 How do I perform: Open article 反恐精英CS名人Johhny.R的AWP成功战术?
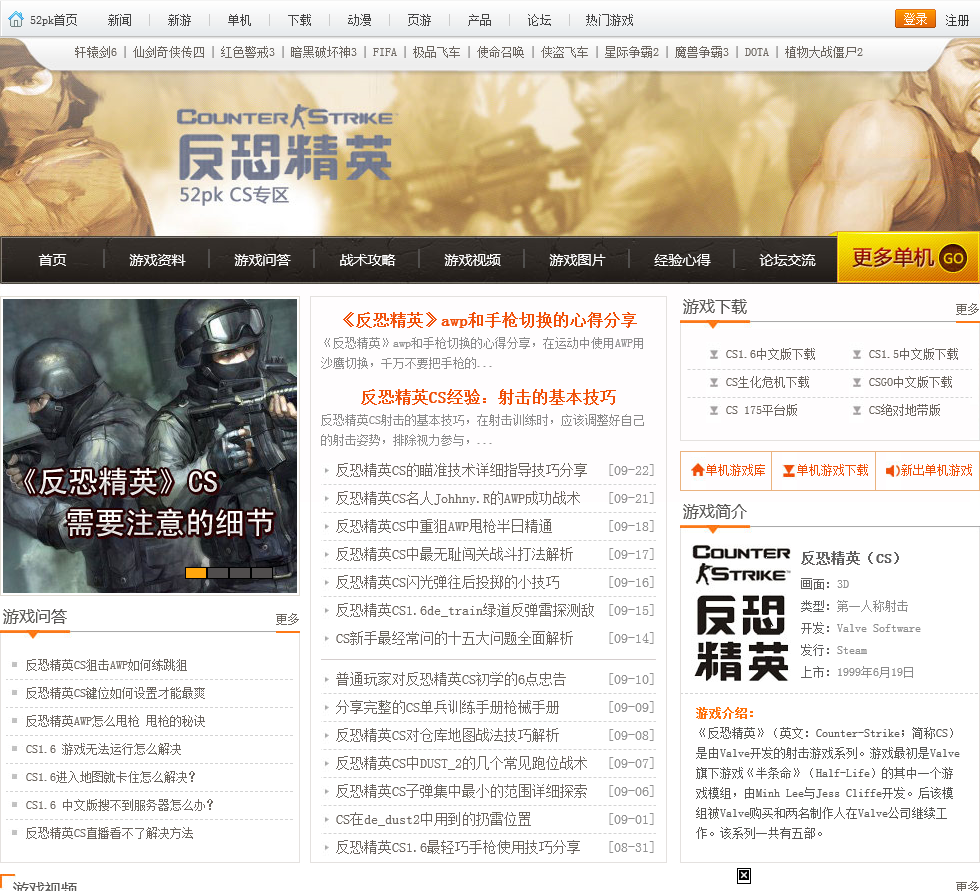click(458, 498)
